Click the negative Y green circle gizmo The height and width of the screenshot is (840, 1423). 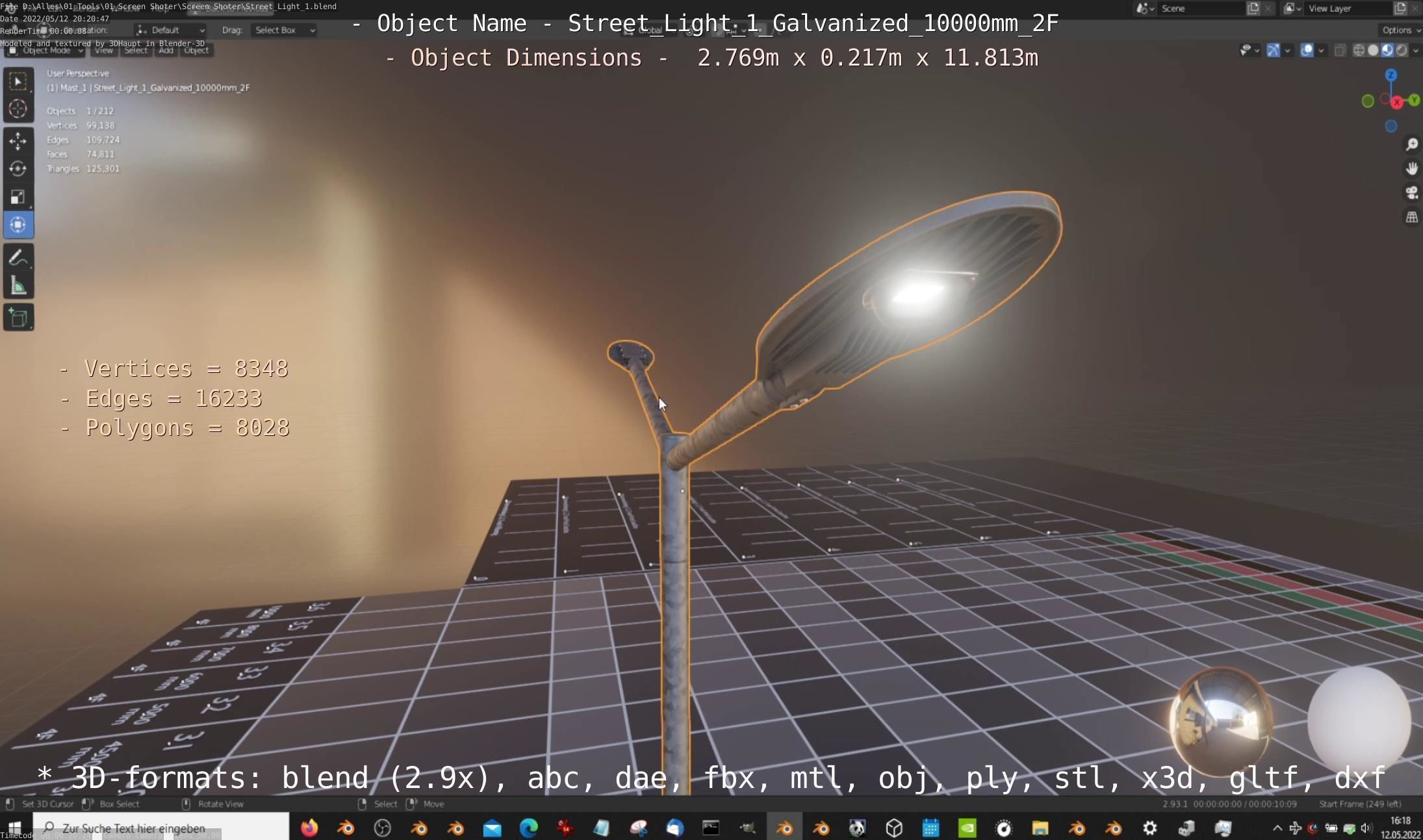pos(1368,101)
